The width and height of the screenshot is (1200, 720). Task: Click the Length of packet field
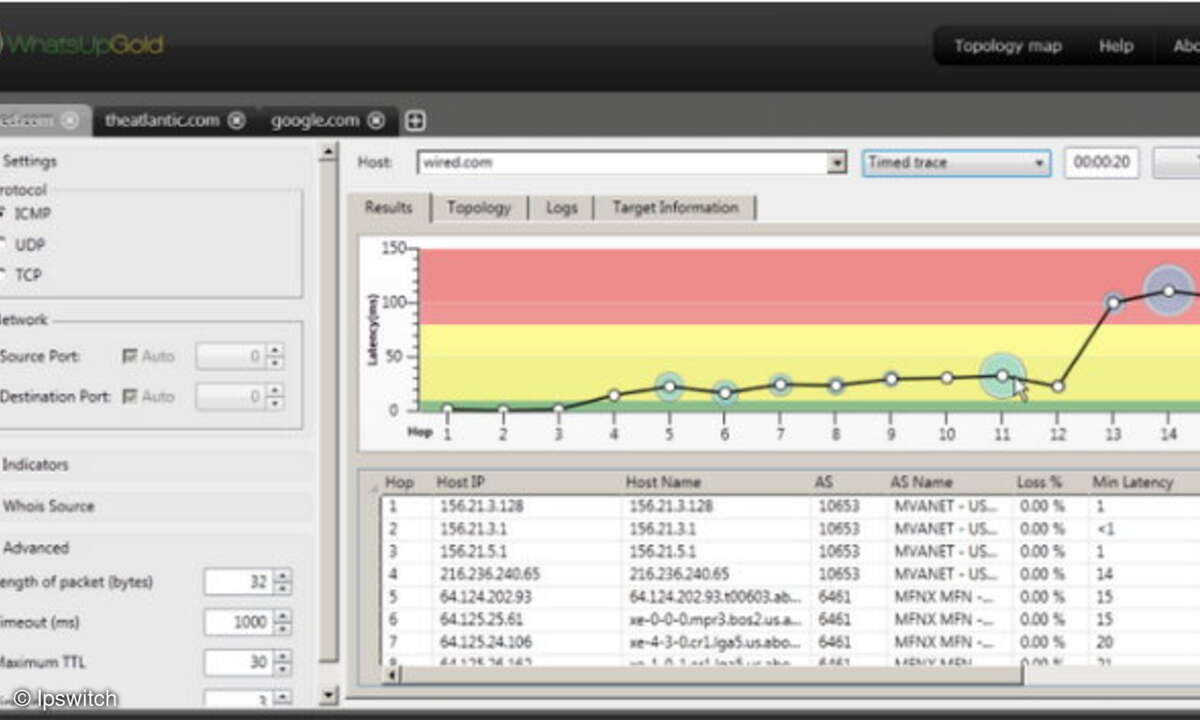pos(238,581)
